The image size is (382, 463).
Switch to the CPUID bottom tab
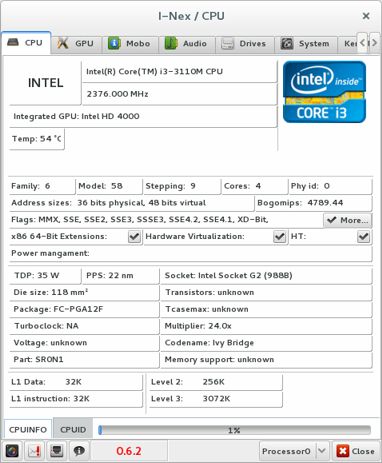[x=73, y=429]
